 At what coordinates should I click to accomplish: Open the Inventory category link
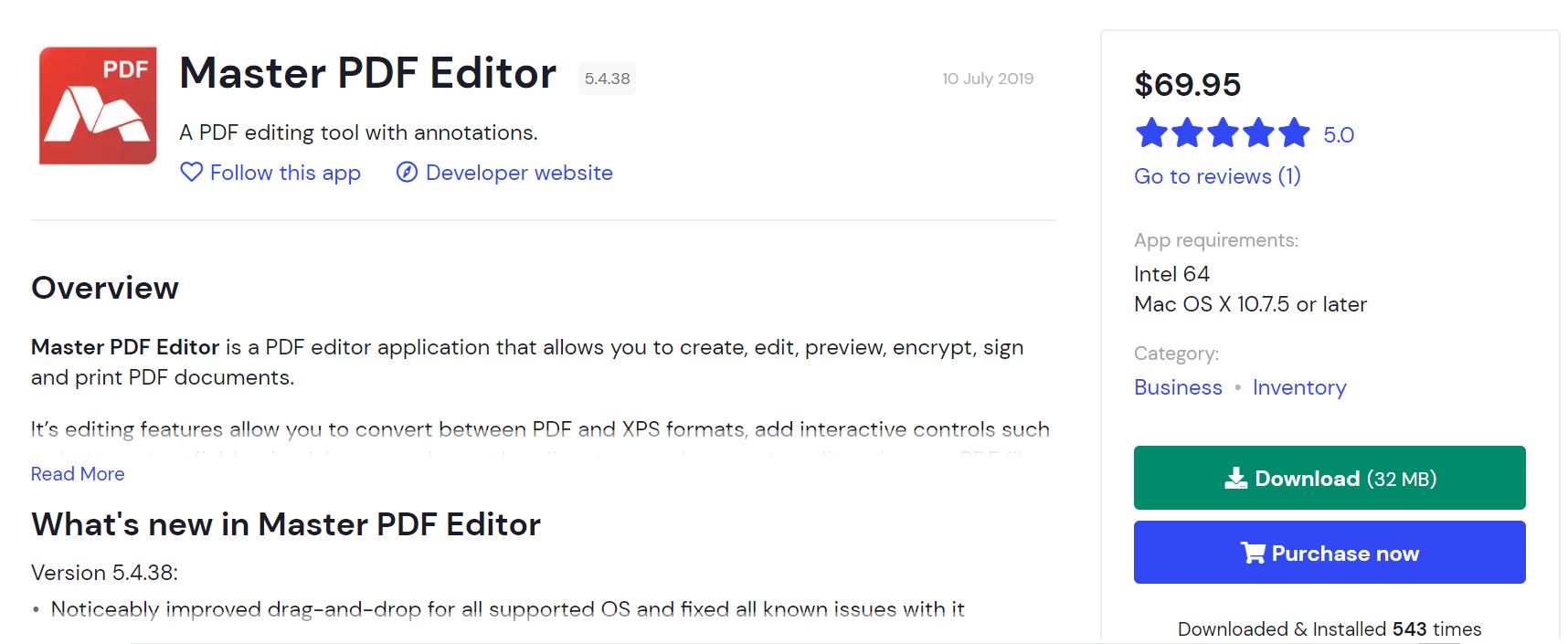click(x=1298, y=387)
